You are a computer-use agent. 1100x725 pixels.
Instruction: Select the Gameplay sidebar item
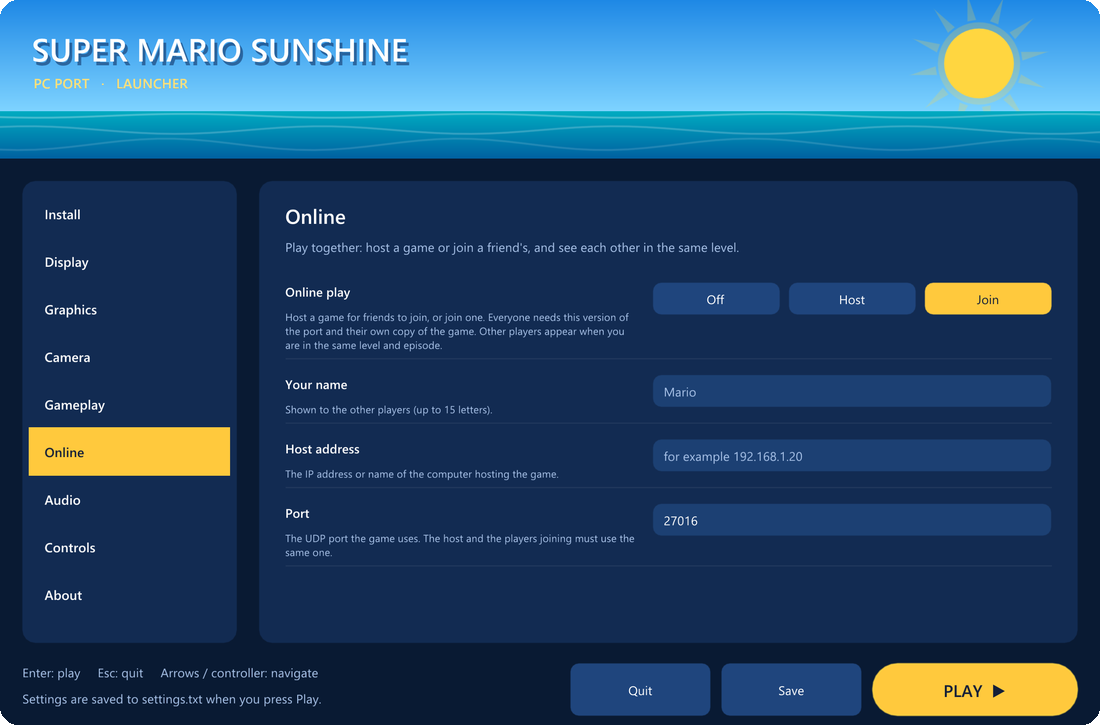129,405
